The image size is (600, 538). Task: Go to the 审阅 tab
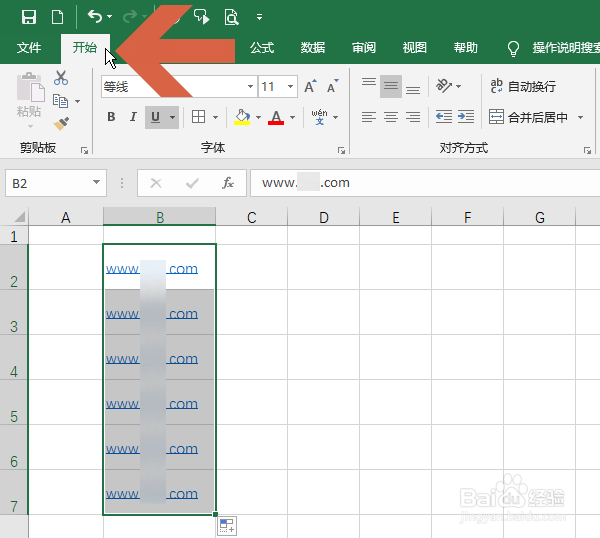pyautogui.click(x=364, y=48)
